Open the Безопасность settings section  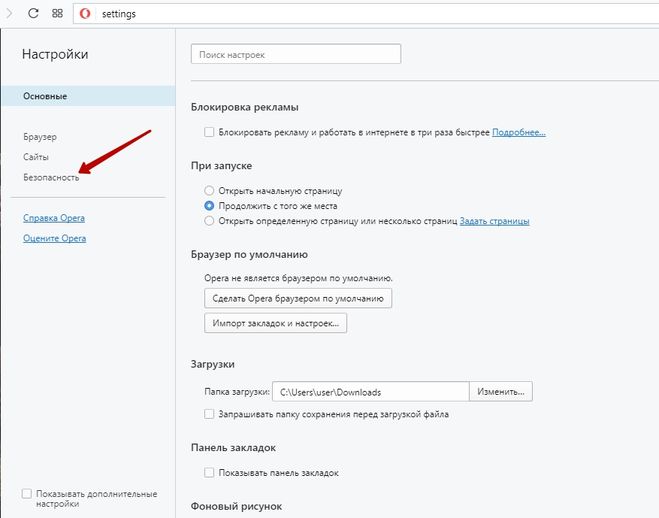click(x=51, y=177)
